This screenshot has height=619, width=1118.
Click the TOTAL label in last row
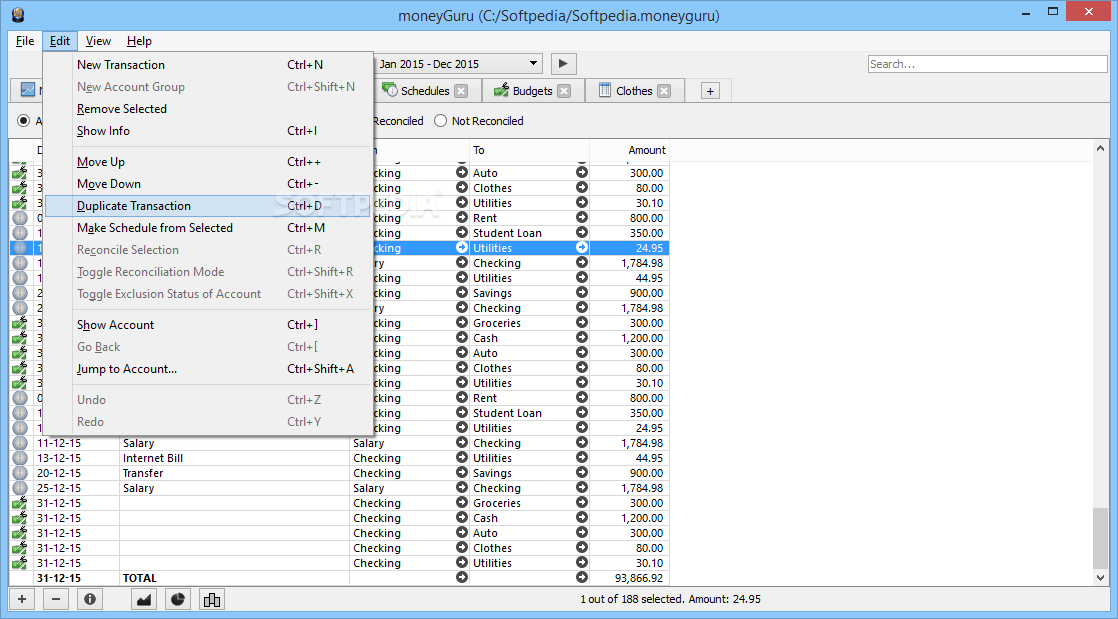click(140, 578)
